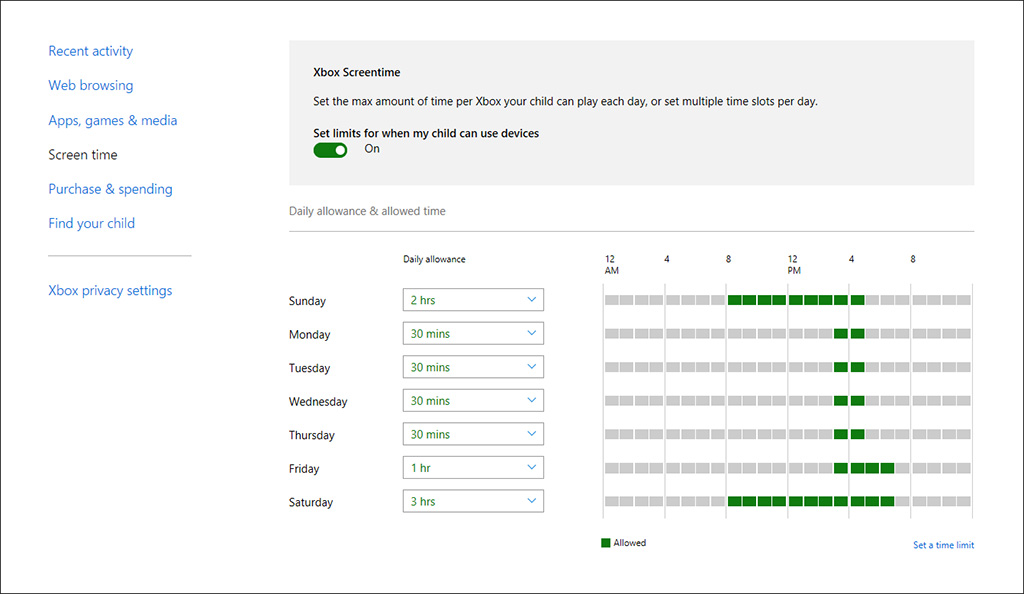Open Xbox privacy settings
Image resolution: width=1024 pixels, height=594 pixels.
coord(110,291)
